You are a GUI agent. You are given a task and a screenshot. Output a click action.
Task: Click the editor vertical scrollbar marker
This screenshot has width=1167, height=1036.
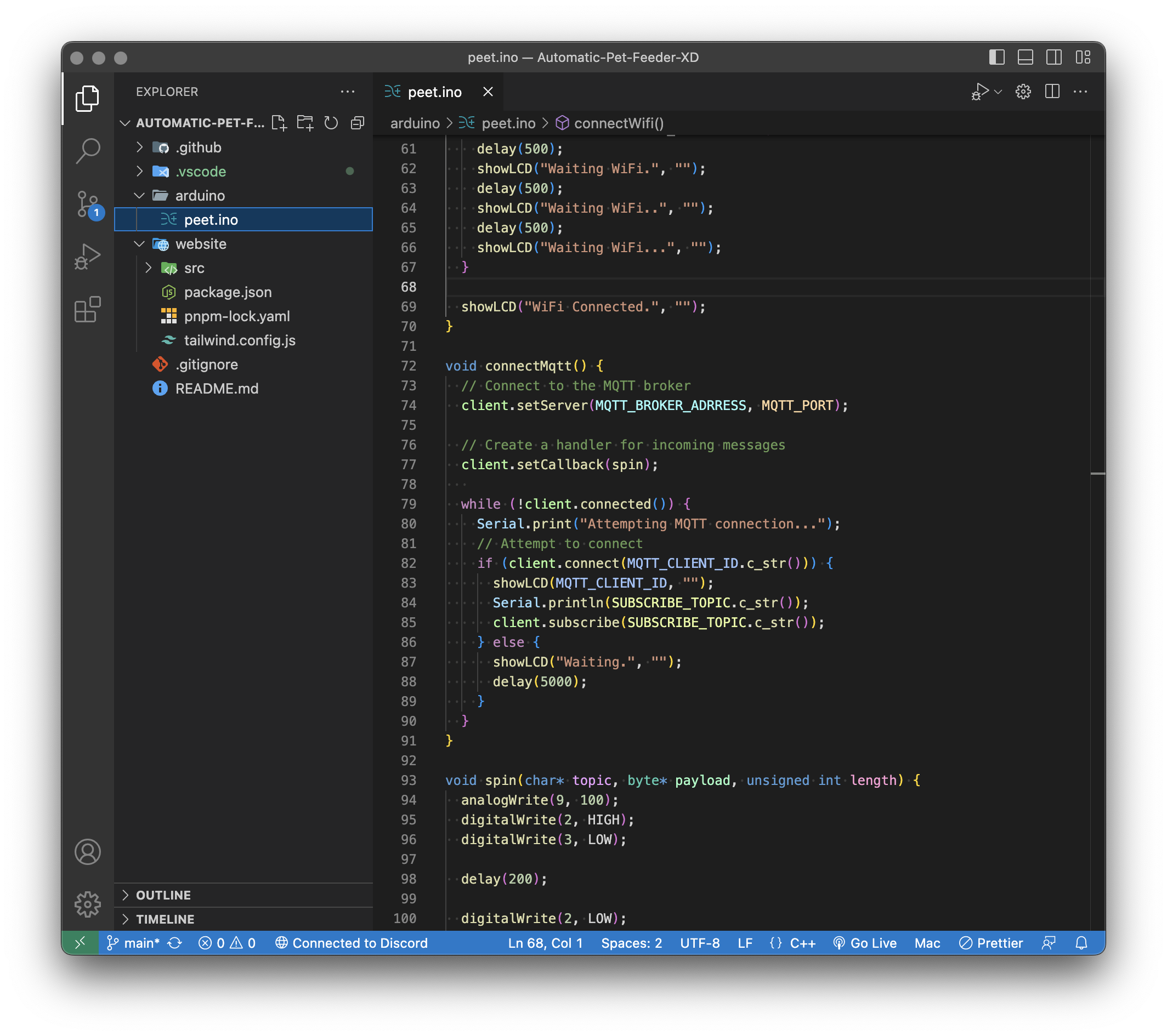point(1097,474)
